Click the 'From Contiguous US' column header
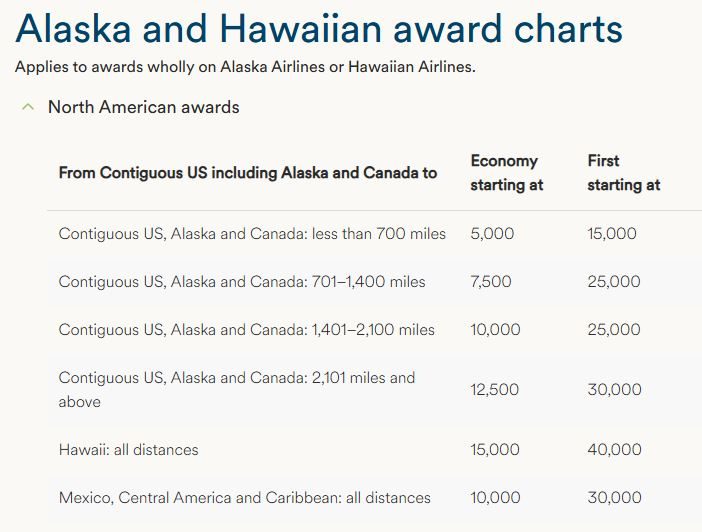The image size is (702, 532). (x=248, y=173)
